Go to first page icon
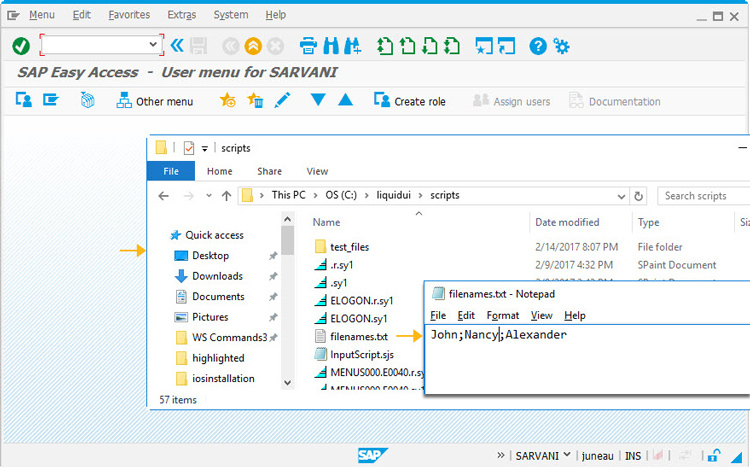The height and width of the screenshot is (467, 750). click(x=385, y=46)
